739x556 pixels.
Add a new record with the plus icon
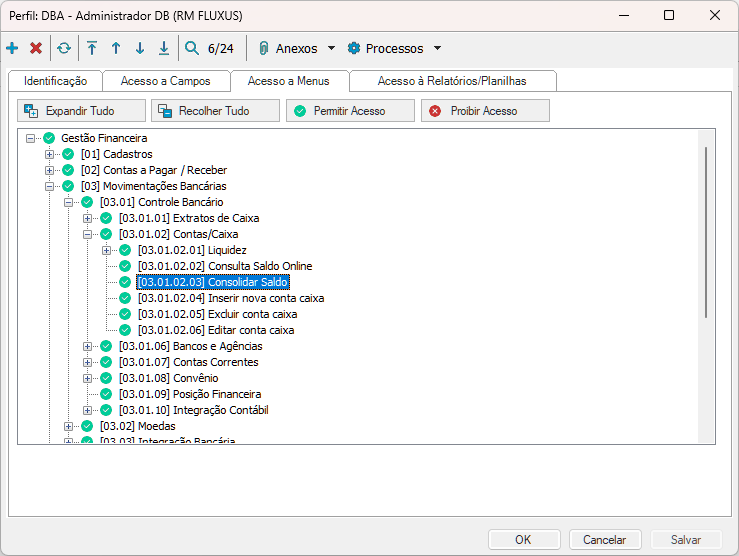(x=12, y=48)
